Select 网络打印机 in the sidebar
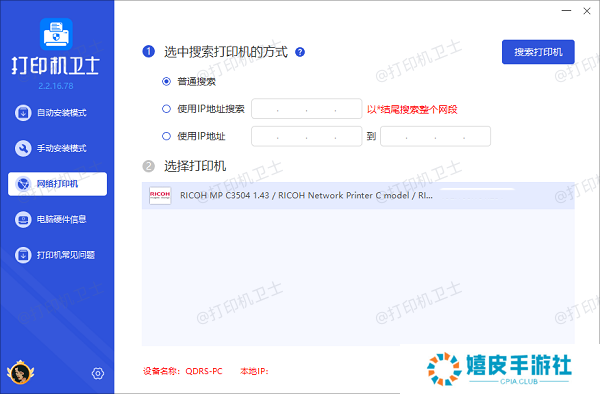 57,184
